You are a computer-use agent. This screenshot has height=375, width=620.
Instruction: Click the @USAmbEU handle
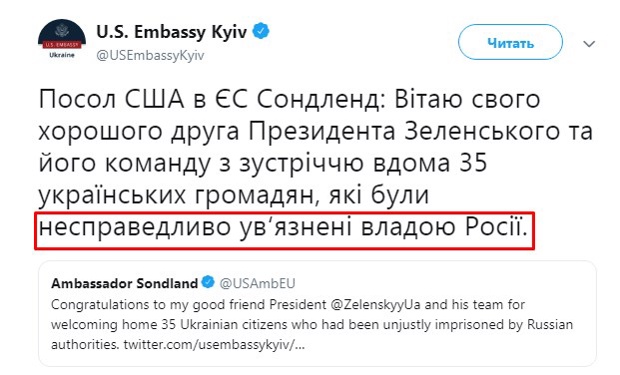(257, 283)
